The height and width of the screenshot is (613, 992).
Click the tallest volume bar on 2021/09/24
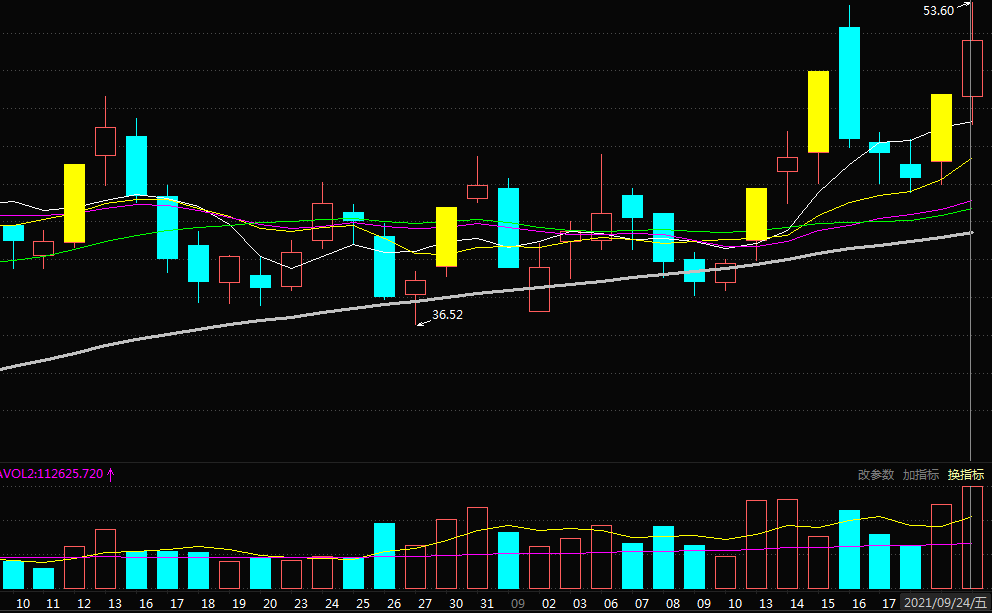(972, 538)
